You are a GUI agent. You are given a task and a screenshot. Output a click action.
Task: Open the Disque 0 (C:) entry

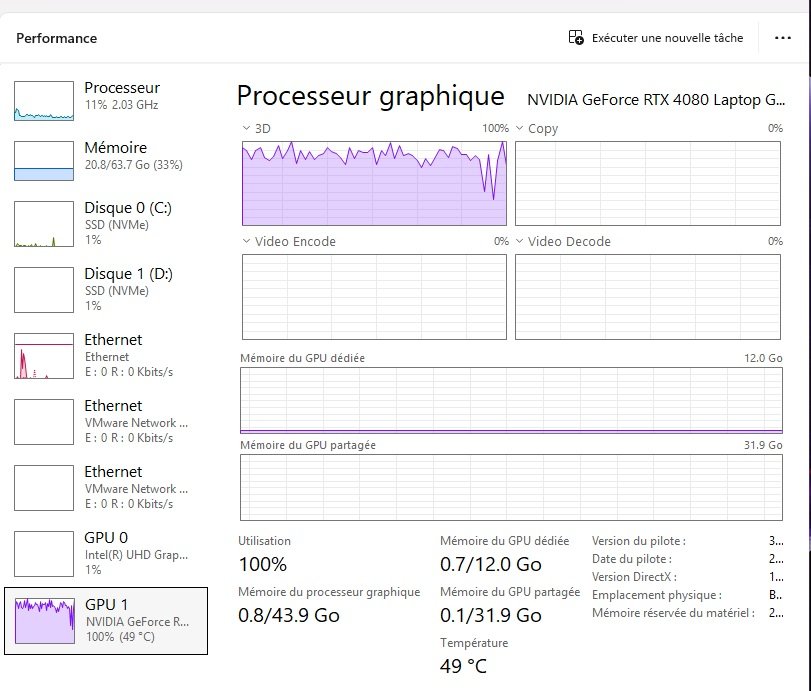(x=106, y=224)
